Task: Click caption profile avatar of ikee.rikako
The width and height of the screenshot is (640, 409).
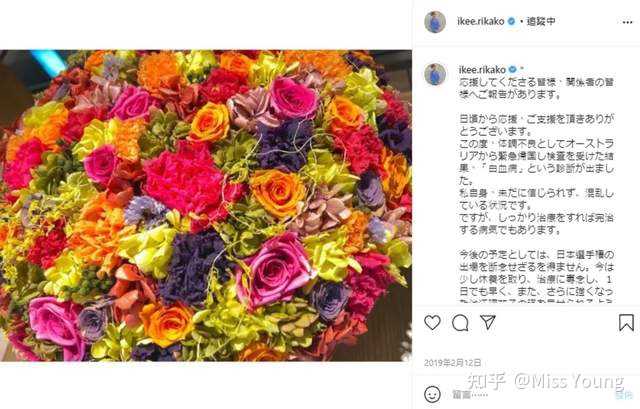Action: 435,75
